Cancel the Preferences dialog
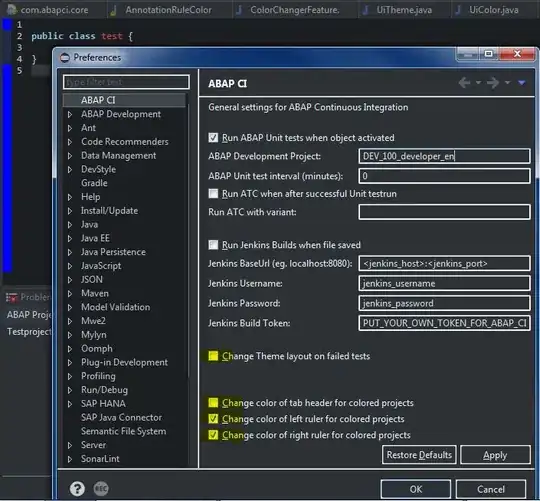This screenshot has width=540, height=501. [491, 489]
